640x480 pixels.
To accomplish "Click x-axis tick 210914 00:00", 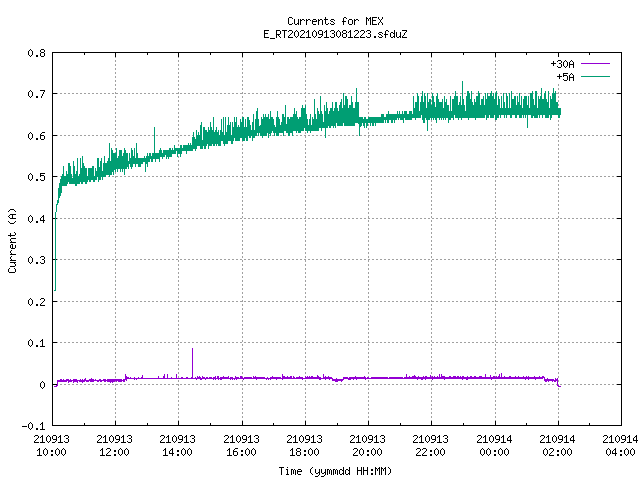I will coord(494,446).
